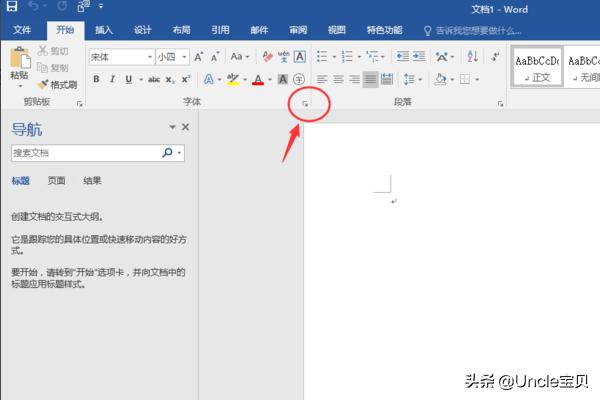Click the search magnifier in navigation pane

tap(167, 153)
